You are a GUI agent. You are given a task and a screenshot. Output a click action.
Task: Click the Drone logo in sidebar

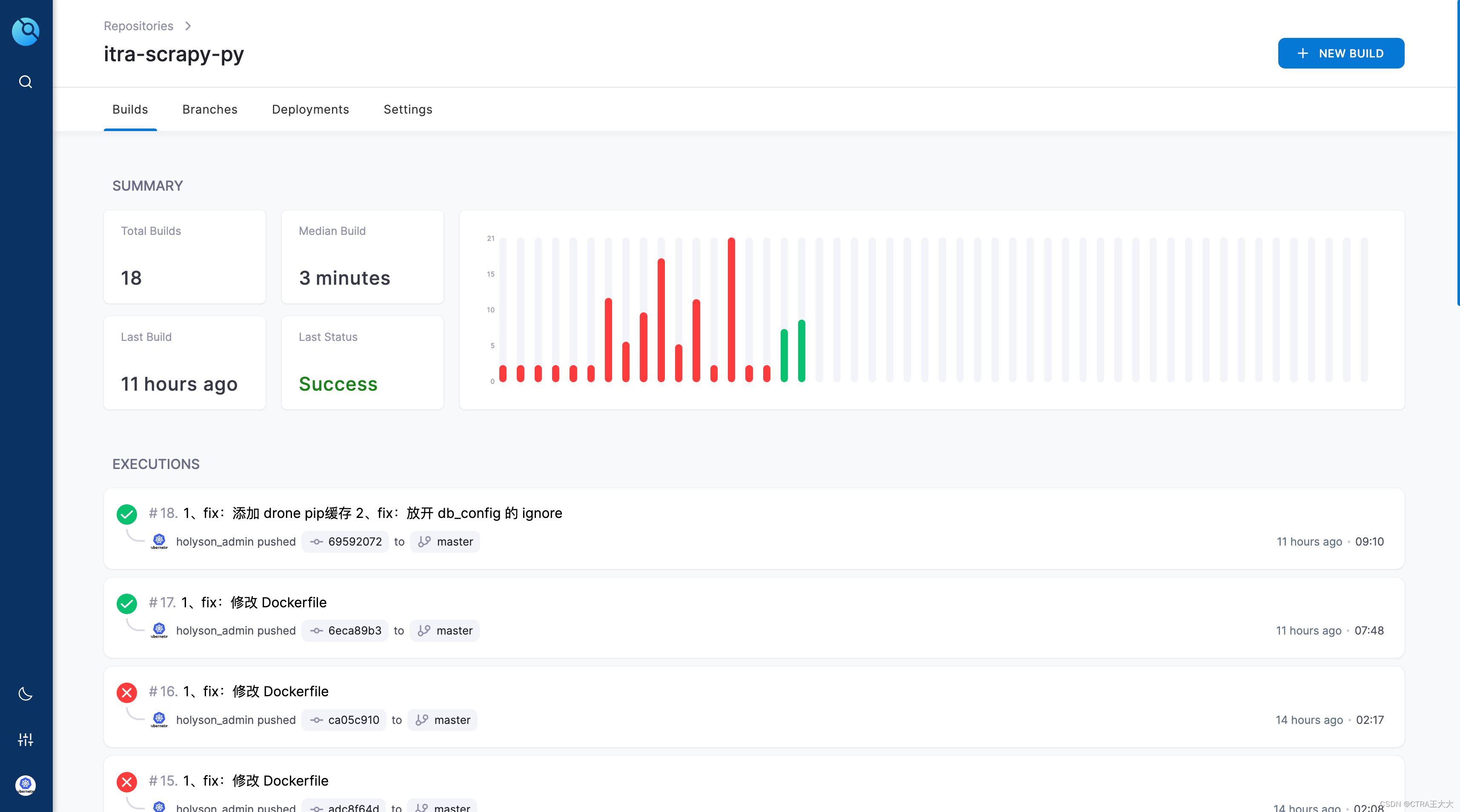[26, 31]
